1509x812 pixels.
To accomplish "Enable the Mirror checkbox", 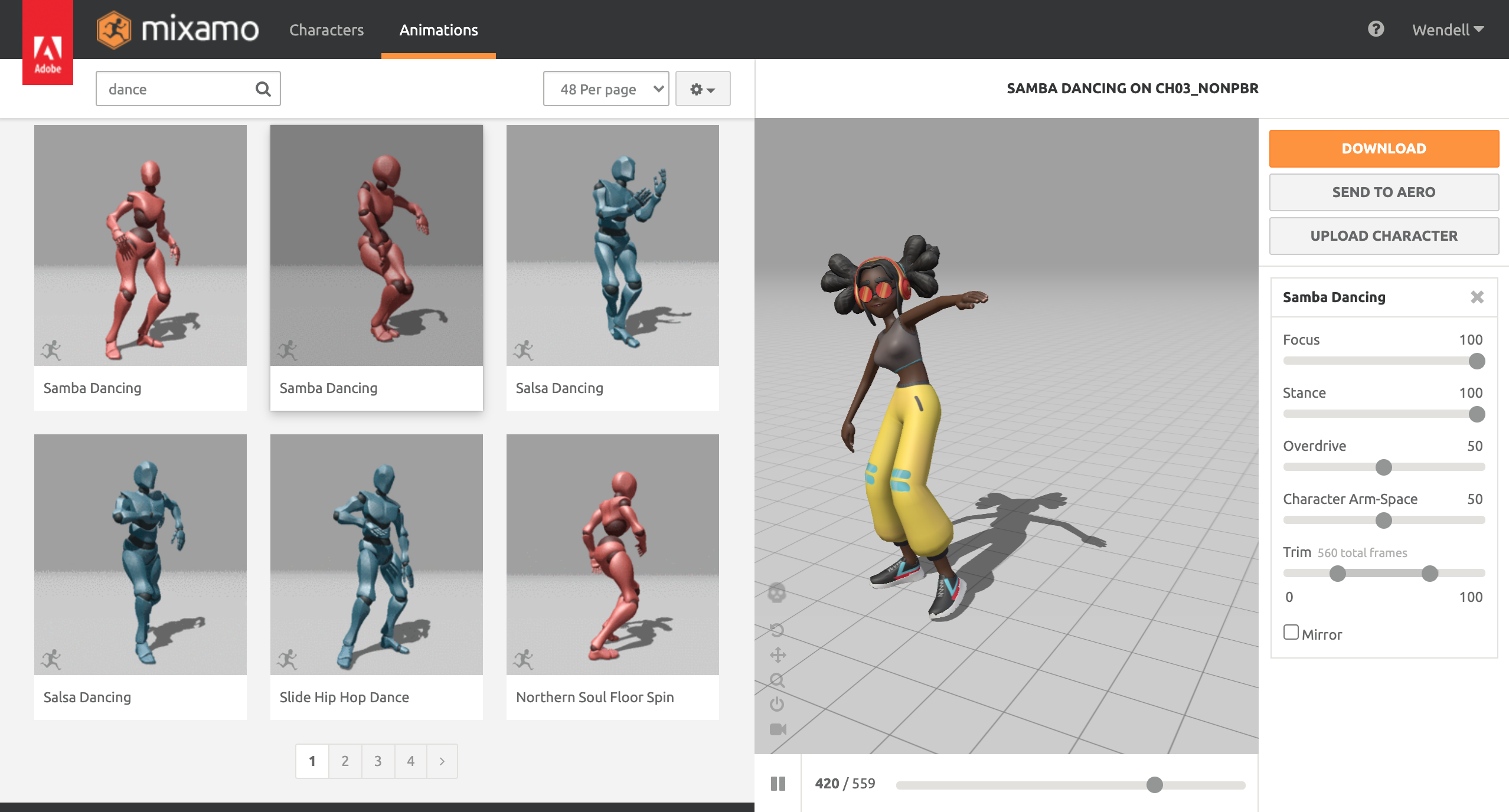I will tap(1291, 633).
